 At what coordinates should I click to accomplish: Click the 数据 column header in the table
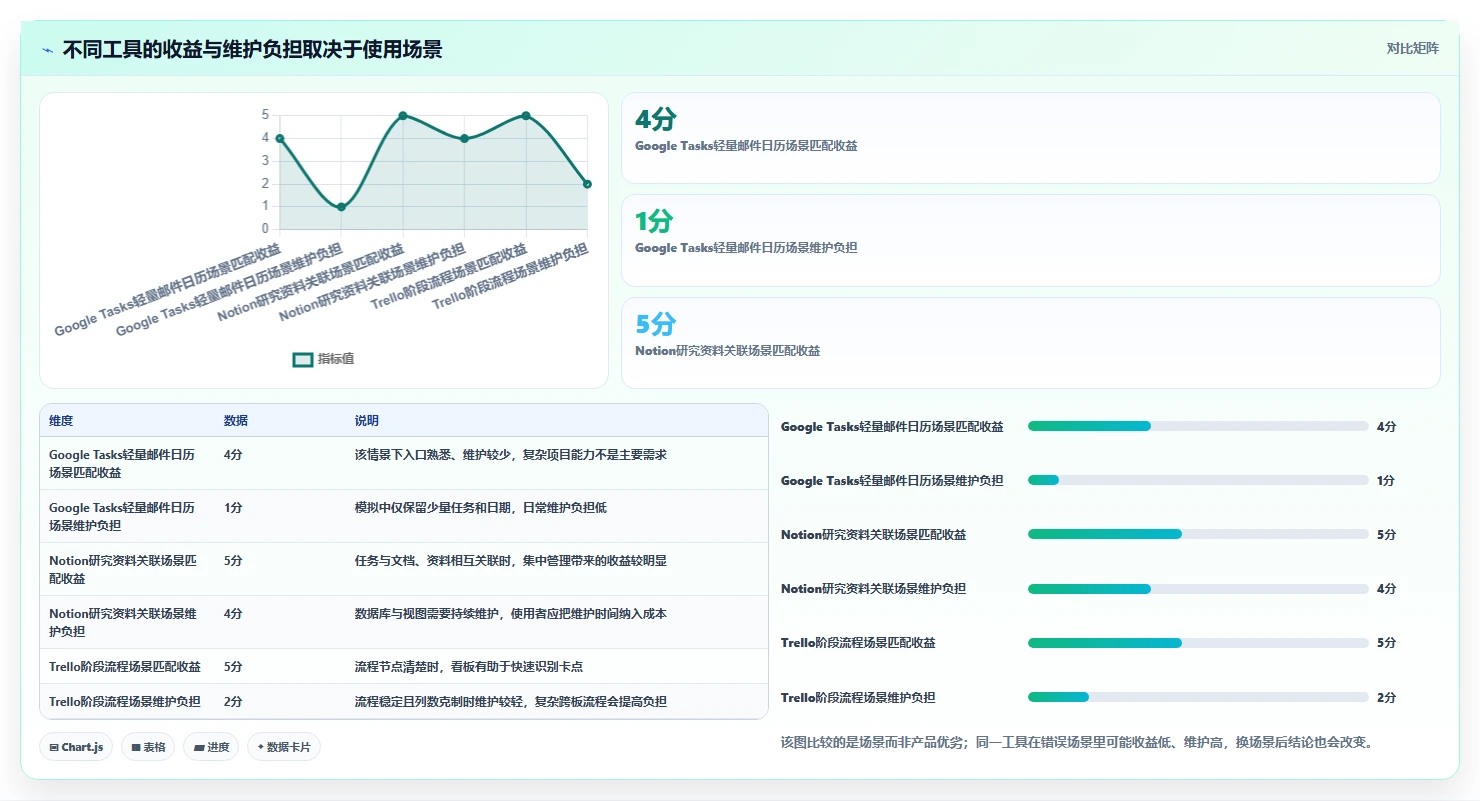[x=236, y=421]
